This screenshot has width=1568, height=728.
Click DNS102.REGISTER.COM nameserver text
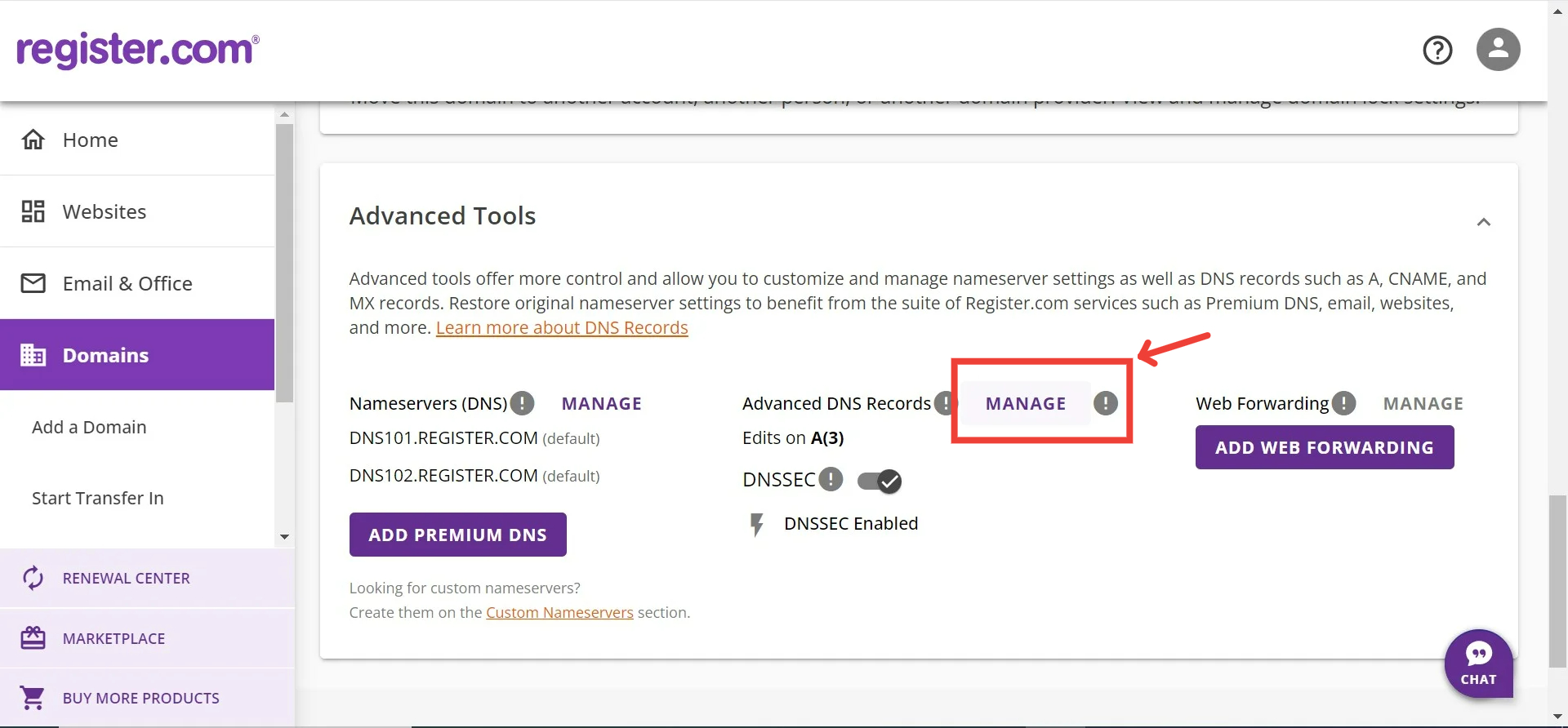click(443, 475)
